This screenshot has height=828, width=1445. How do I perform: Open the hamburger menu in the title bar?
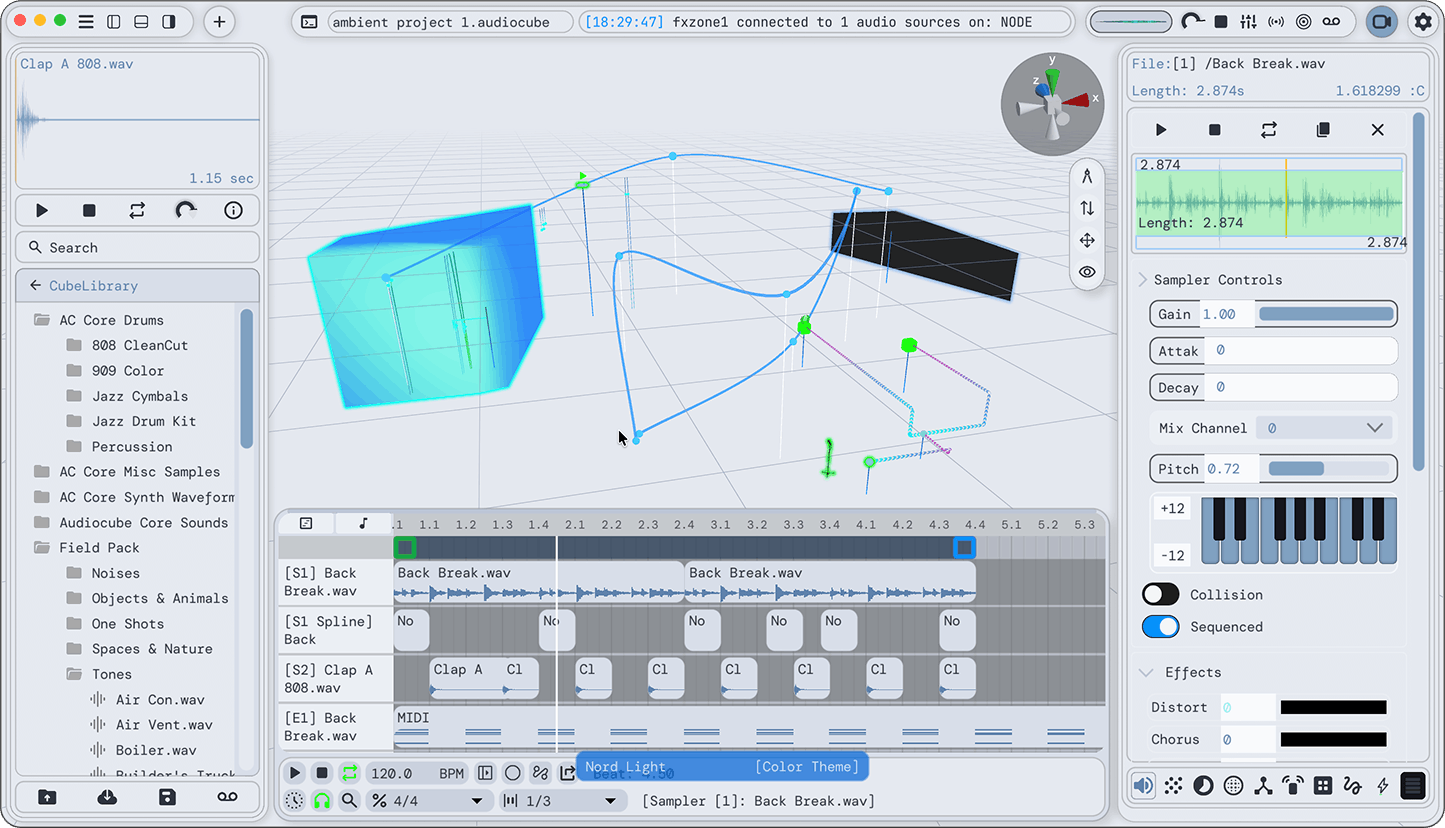(x=86, y=21)
